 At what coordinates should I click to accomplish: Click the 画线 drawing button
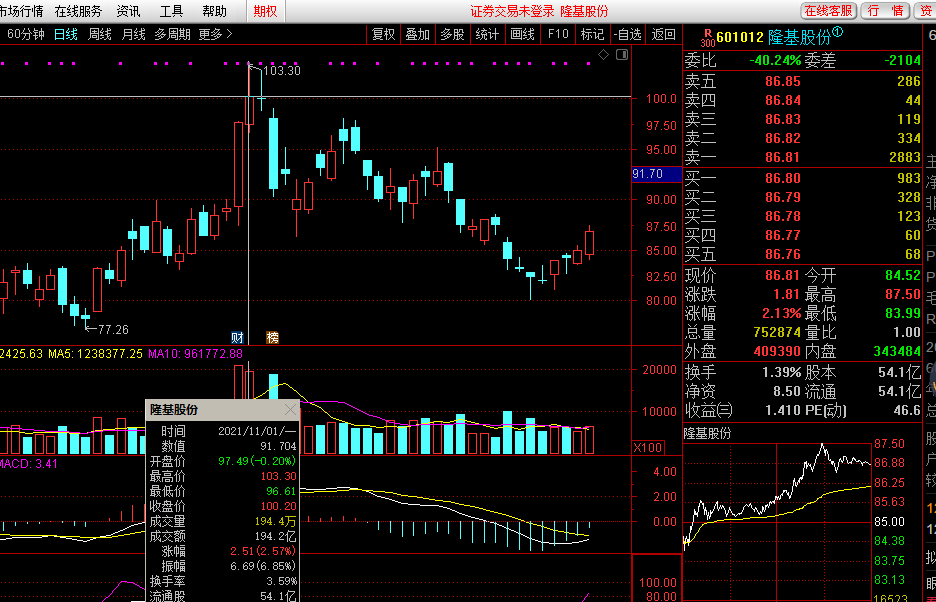tap(522, 35)
